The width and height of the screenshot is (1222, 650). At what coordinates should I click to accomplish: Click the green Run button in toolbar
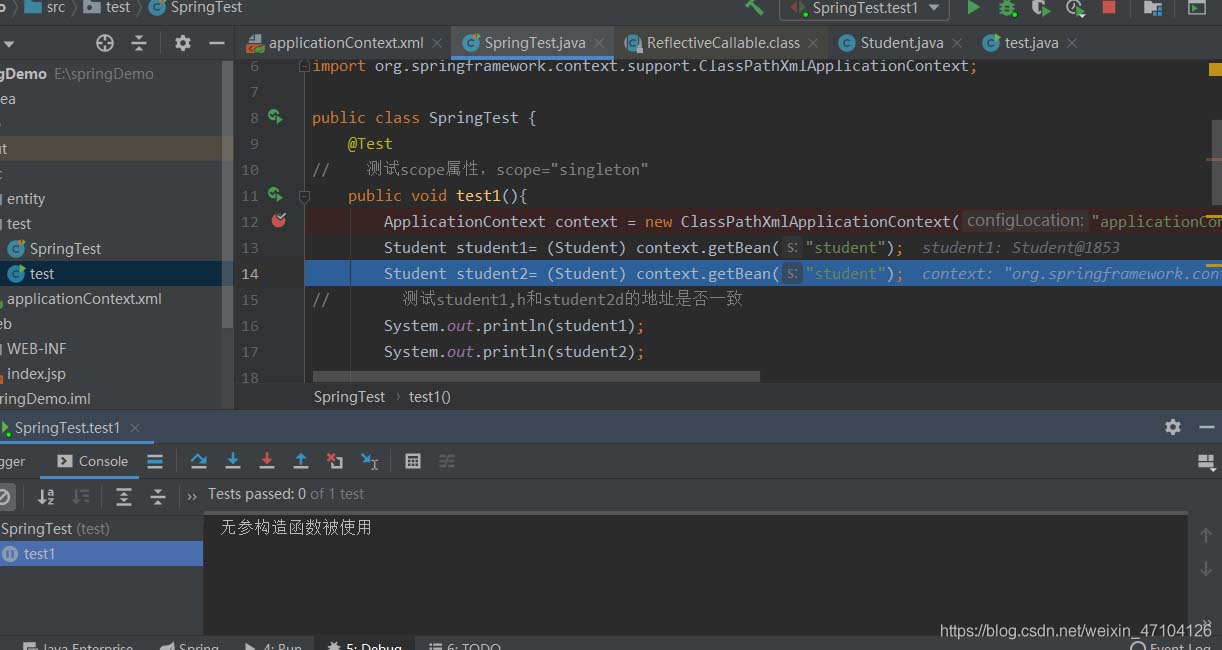pos(973,8)
